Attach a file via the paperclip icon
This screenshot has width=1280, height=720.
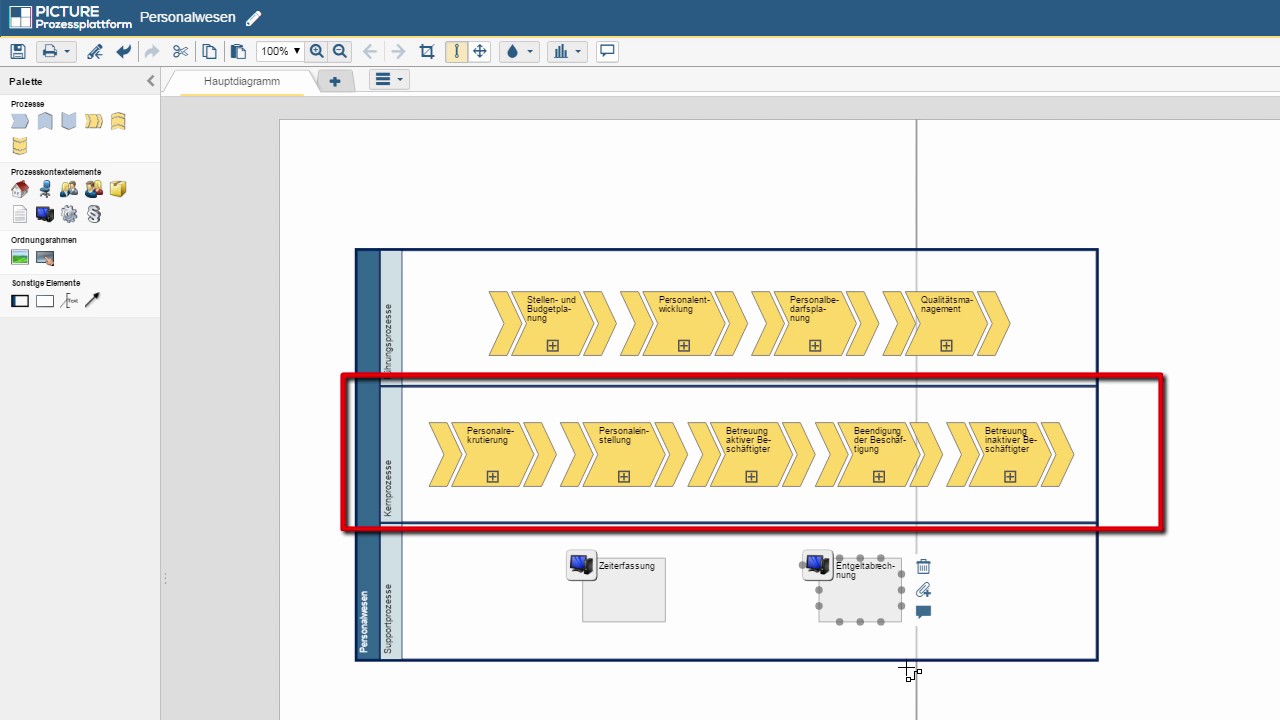pyautogui.click(x=923, y=589)
